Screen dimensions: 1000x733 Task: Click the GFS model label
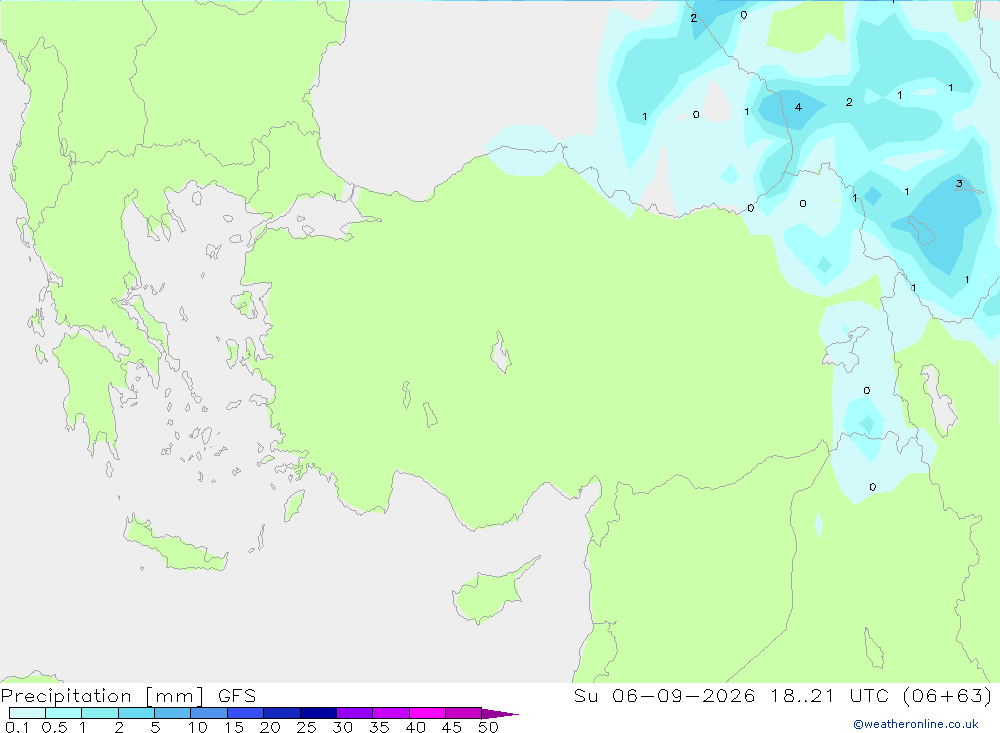(237, 695)
